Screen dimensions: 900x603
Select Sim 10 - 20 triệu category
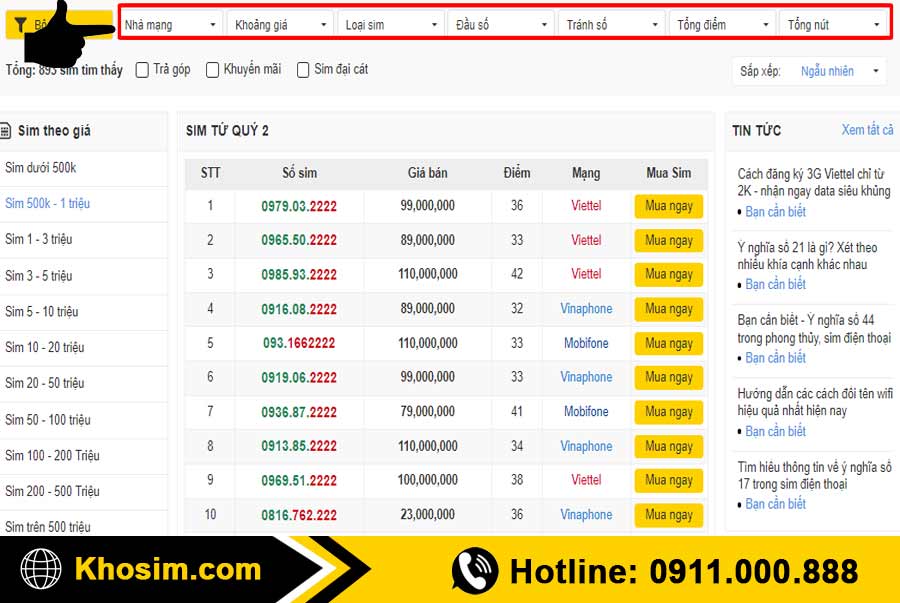pyautogui.click(x=45, y=347)
